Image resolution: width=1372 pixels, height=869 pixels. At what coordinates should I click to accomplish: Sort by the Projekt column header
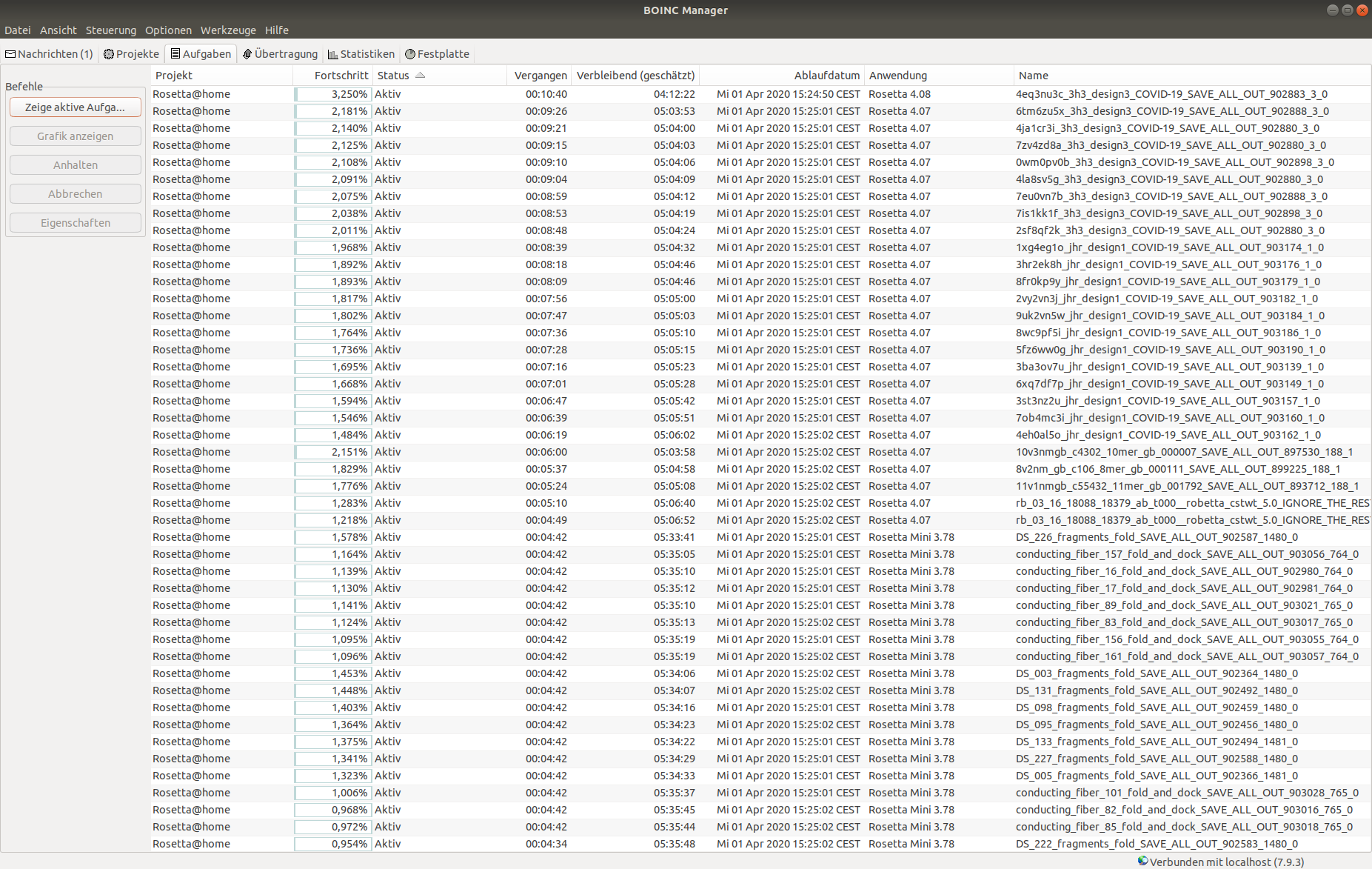pyautogui.click(x=222, y=76)
